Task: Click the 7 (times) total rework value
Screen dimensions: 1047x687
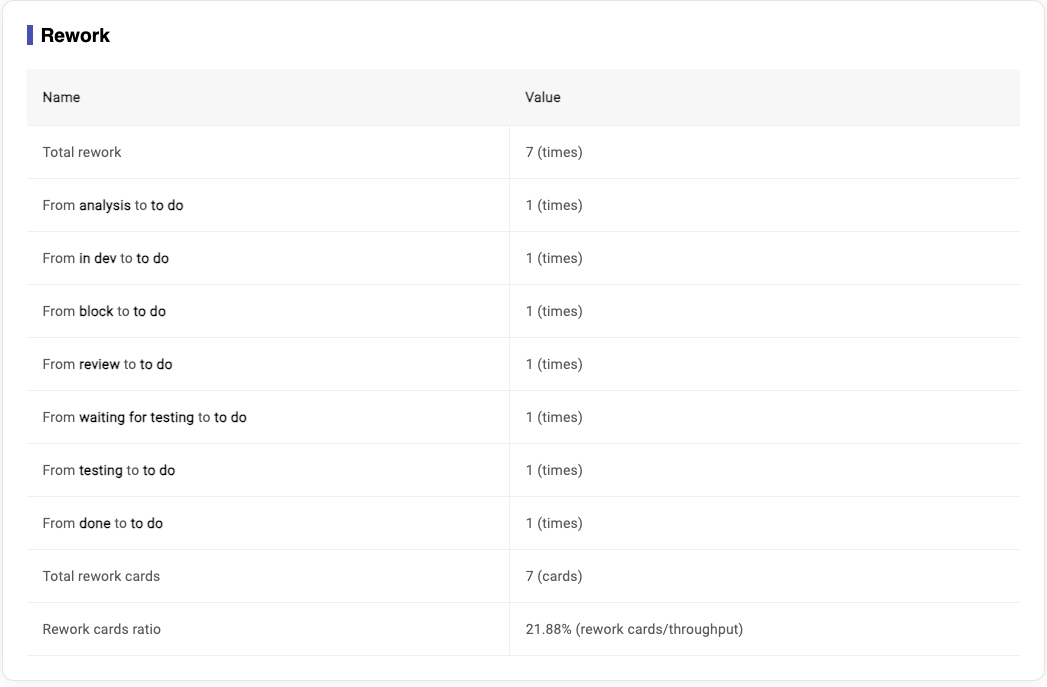Action: (x=554, y=152)
